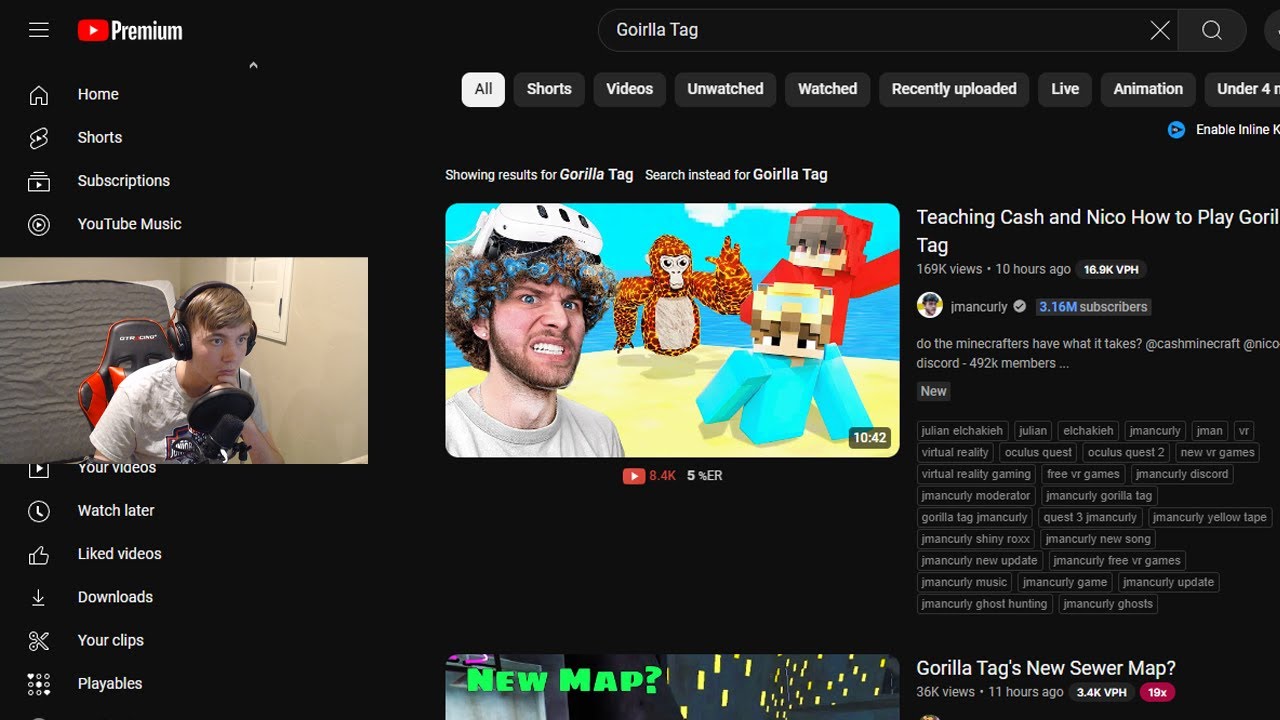Select the Shorts filter chip

[549, 89]
